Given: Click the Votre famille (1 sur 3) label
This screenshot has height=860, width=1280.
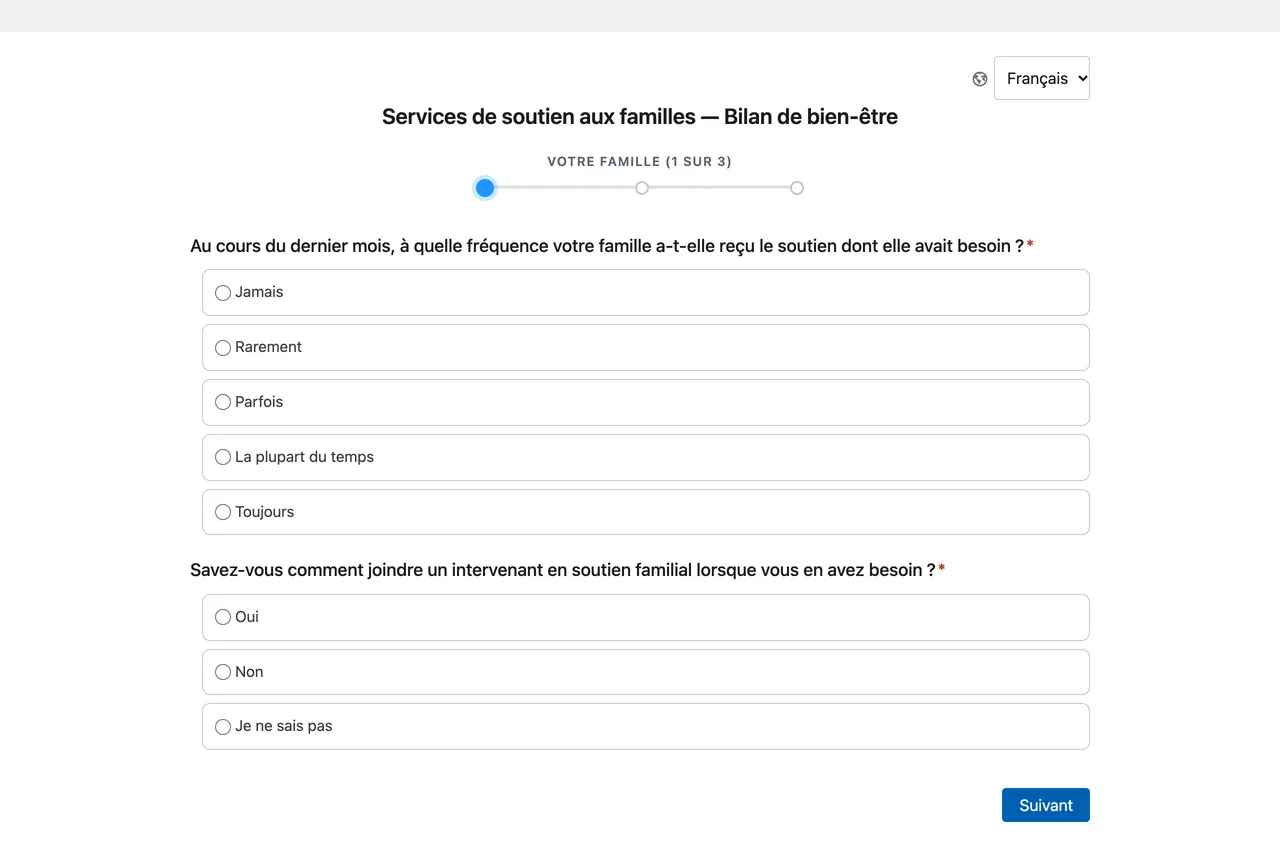Looking at the screenshot, I should [640, 161].
